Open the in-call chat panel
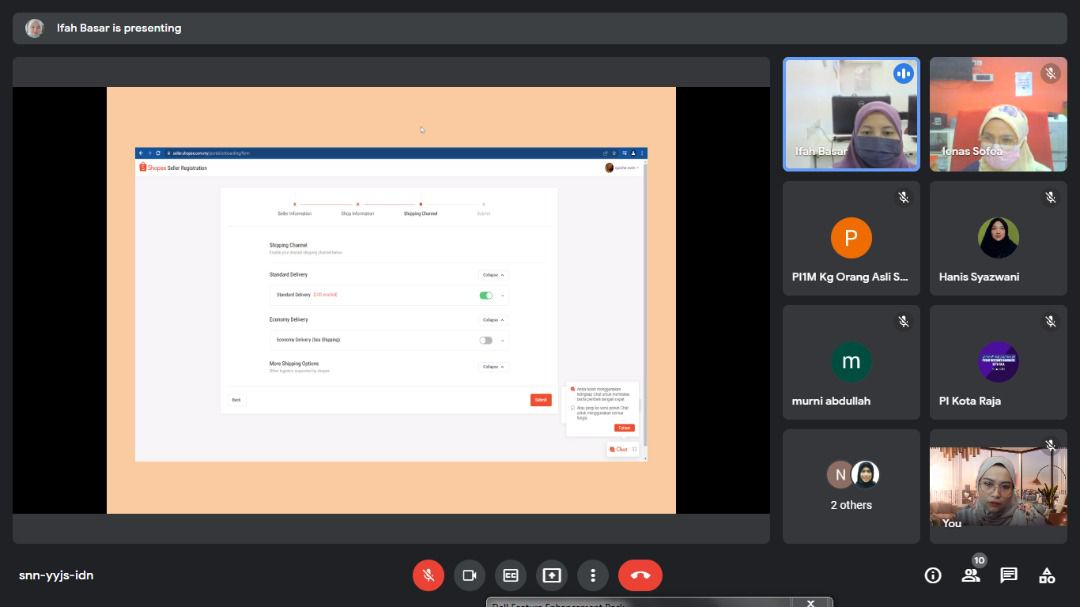1080x607 pixels. (1009, 575)
